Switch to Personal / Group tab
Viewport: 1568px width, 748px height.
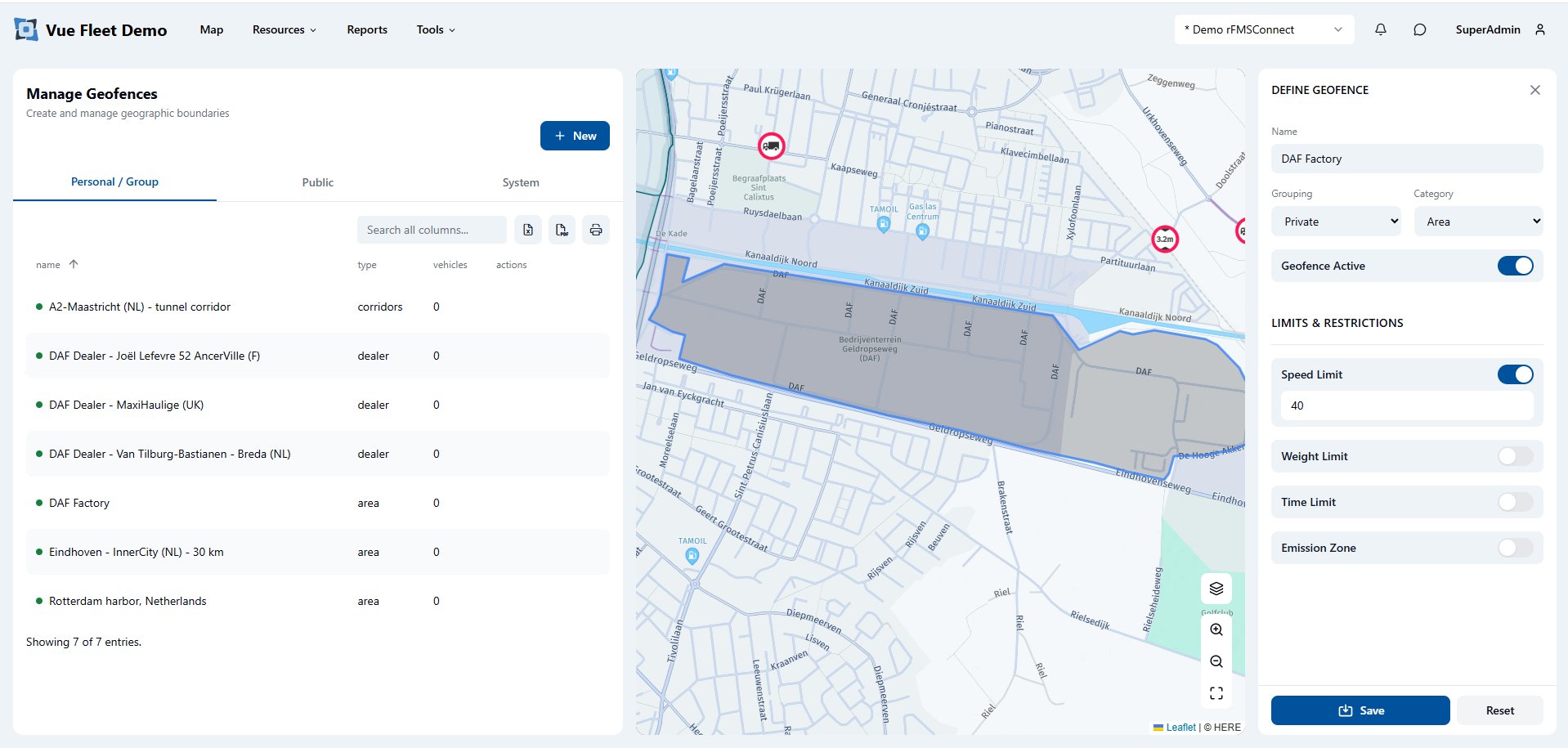pos(114,181)
